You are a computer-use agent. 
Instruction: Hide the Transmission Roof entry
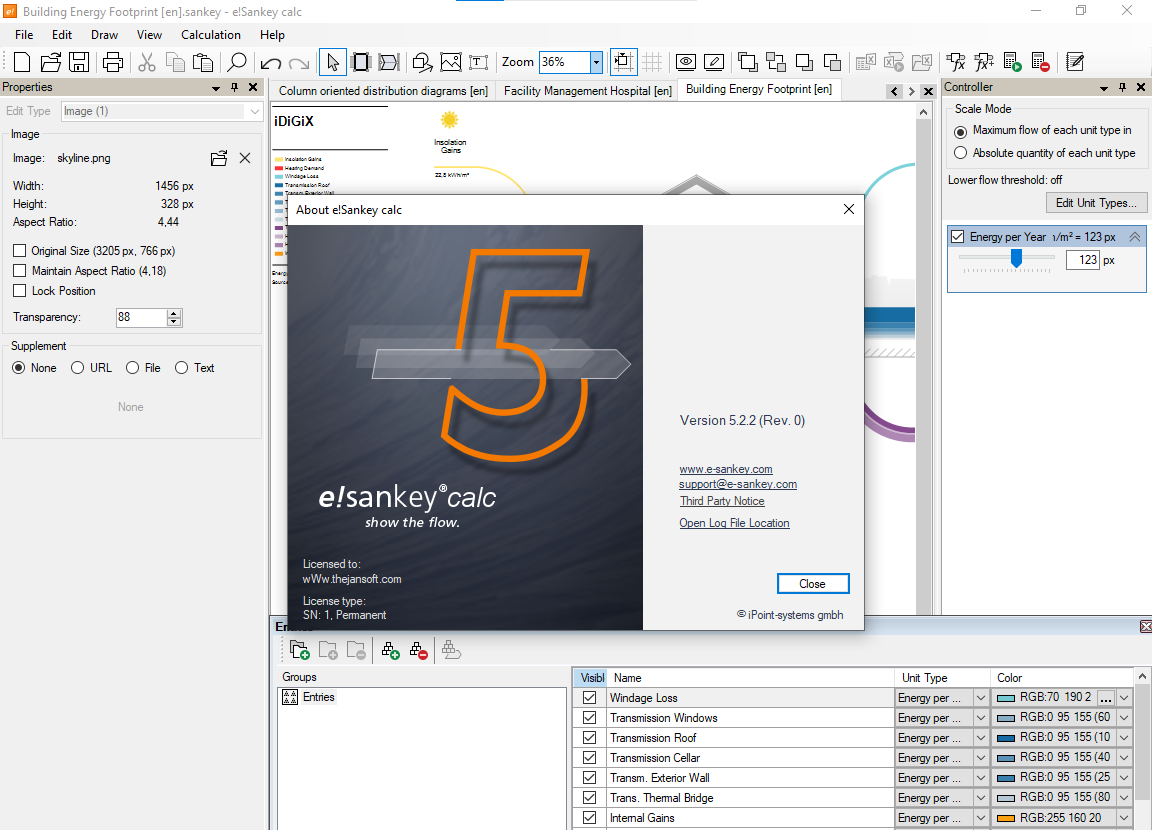tap(589, 737)
